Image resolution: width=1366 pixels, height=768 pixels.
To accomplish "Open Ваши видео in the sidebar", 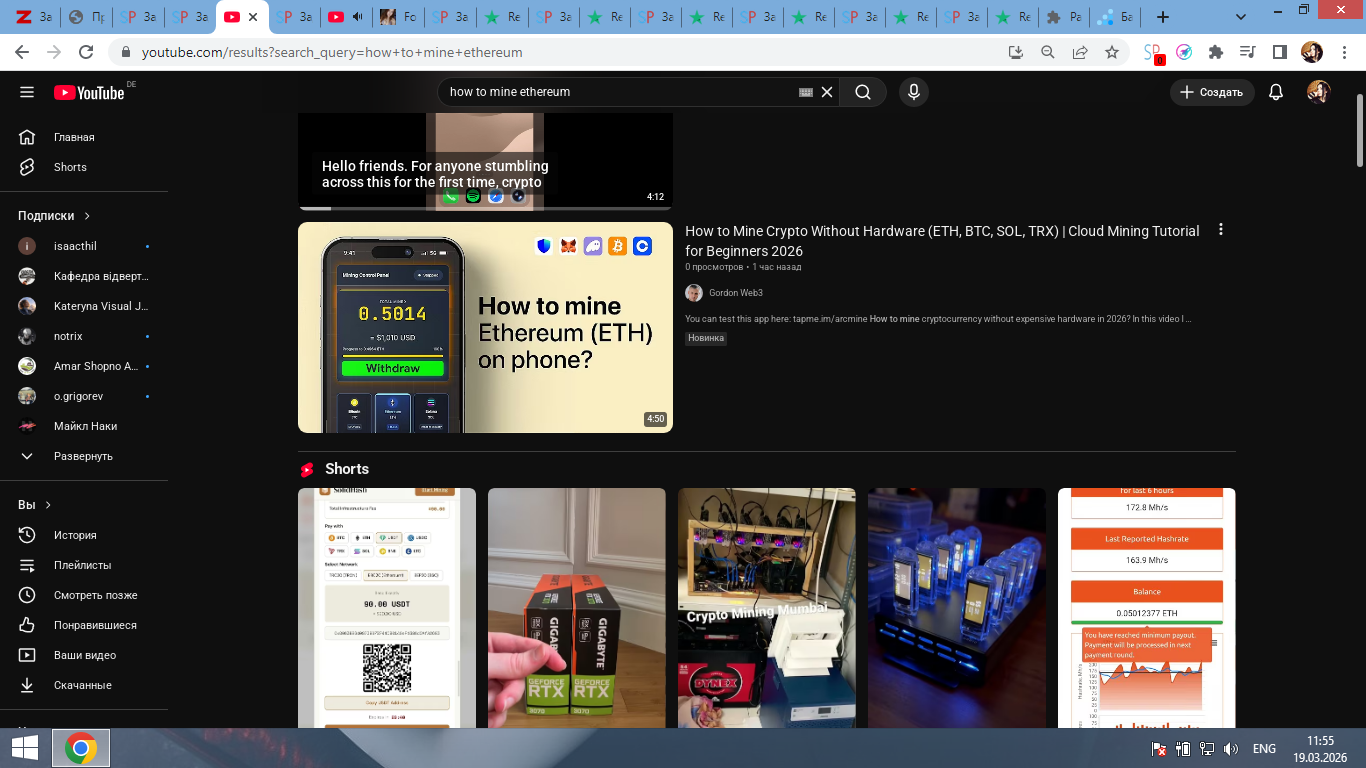I will coord(84,655).
